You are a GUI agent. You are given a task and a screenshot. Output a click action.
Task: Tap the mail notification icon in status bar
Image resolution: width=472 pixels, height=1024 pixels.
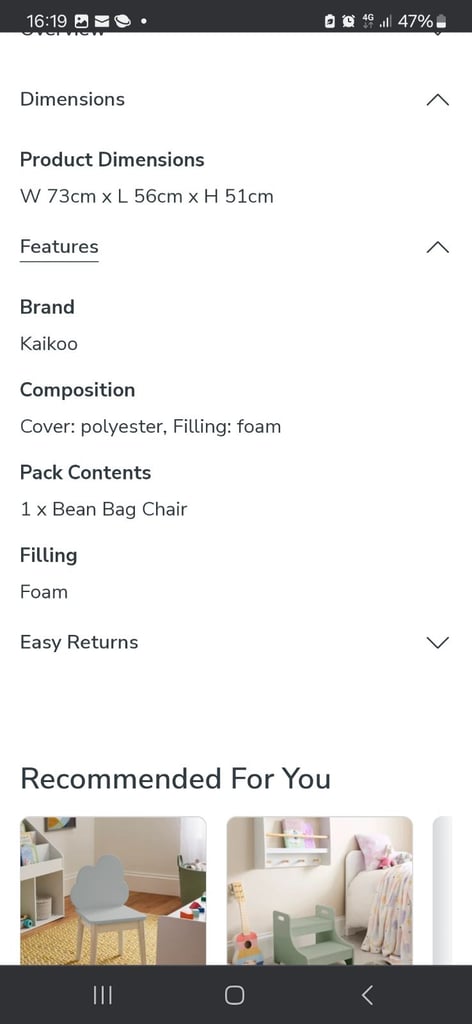[x=101, y=21]
